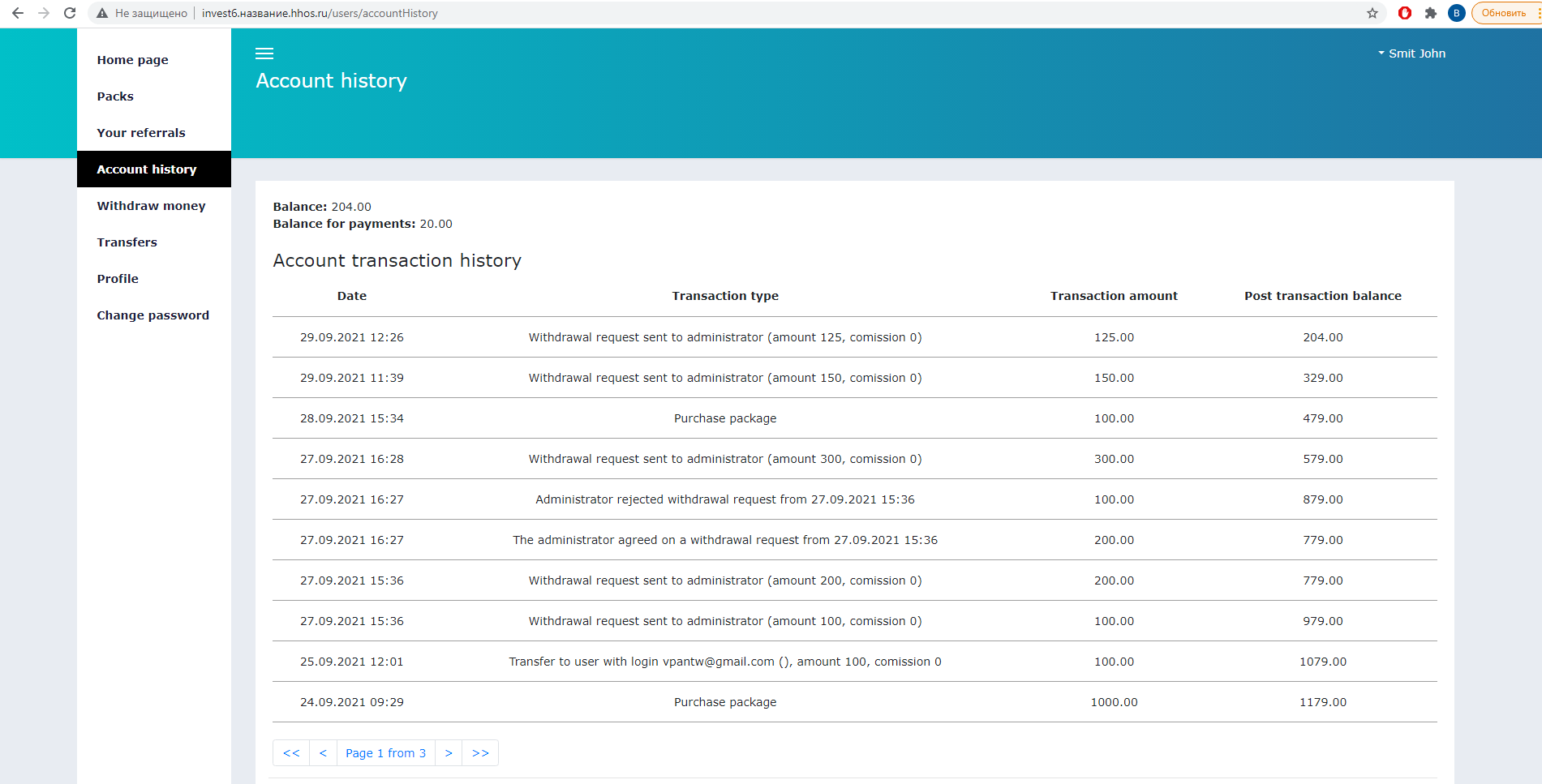This screenshot has height=784, width=1542.
Task: Click the withdrawal request row with amount 150
Action: tap(855, 378)
